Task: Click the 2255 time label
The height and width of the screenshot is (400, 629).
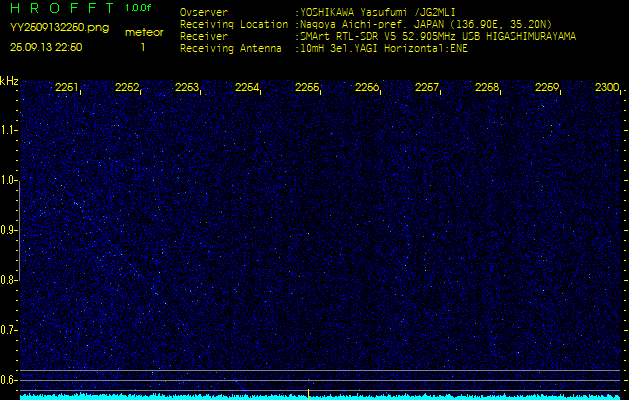Action: click(307, 88)
